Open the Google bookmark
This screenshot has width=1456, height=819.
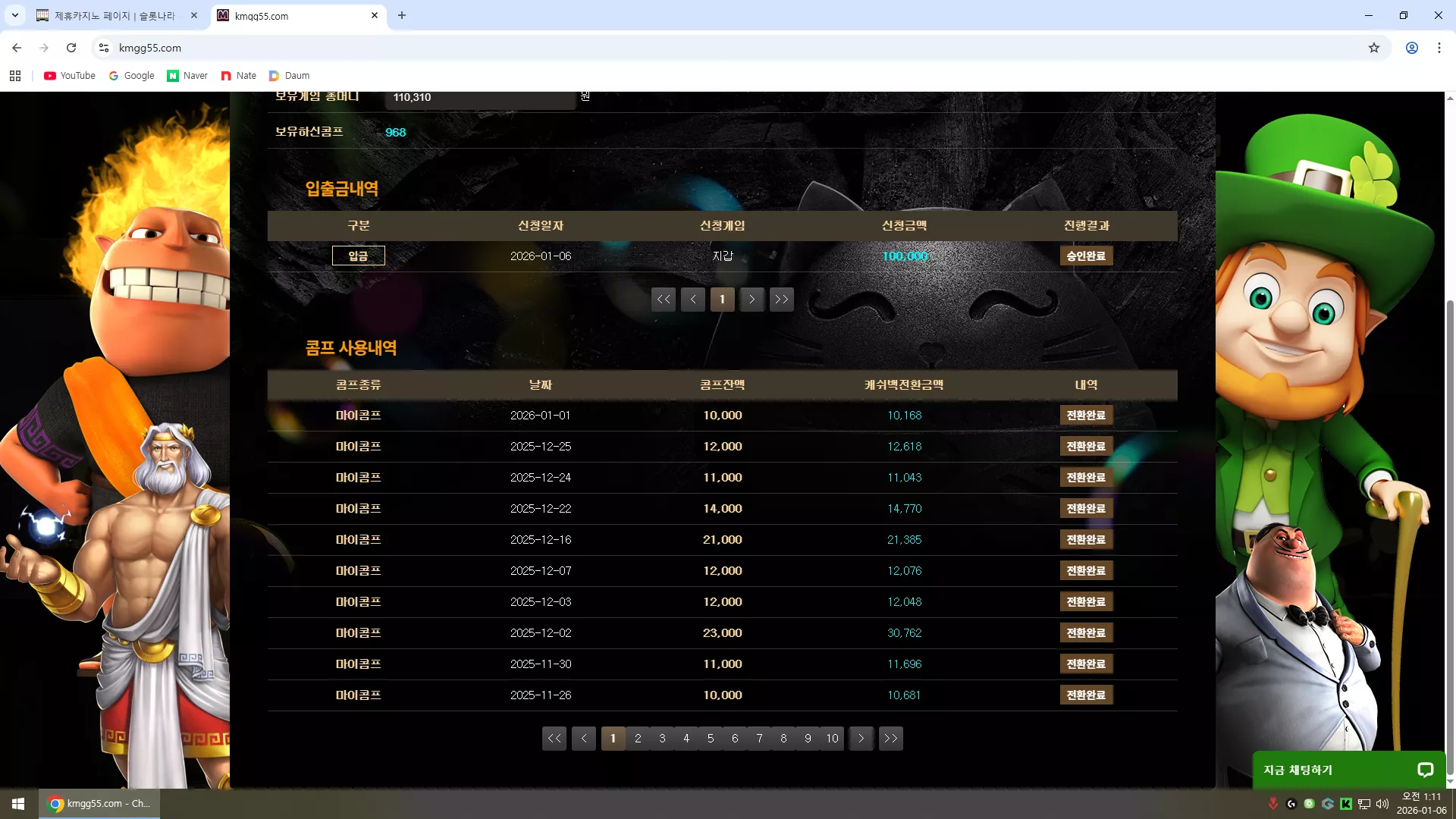132,76
